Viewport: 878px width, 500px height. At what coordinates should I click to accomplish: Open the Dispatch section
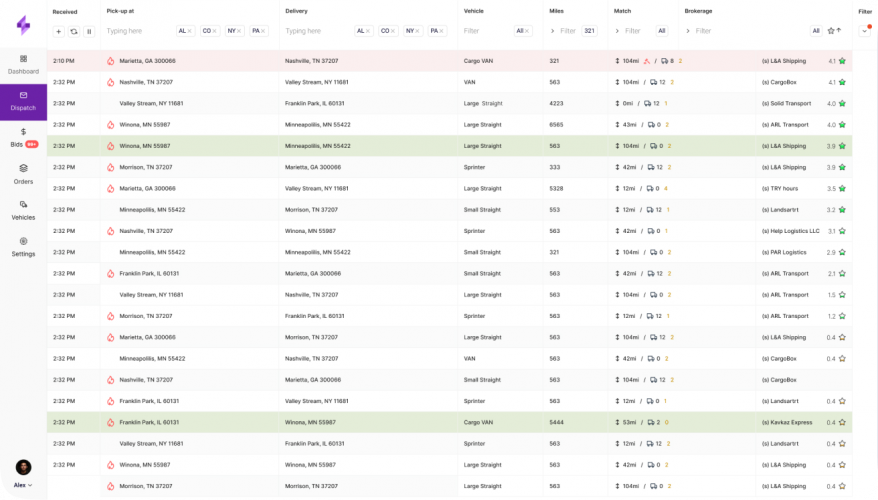tap(23, 101)
